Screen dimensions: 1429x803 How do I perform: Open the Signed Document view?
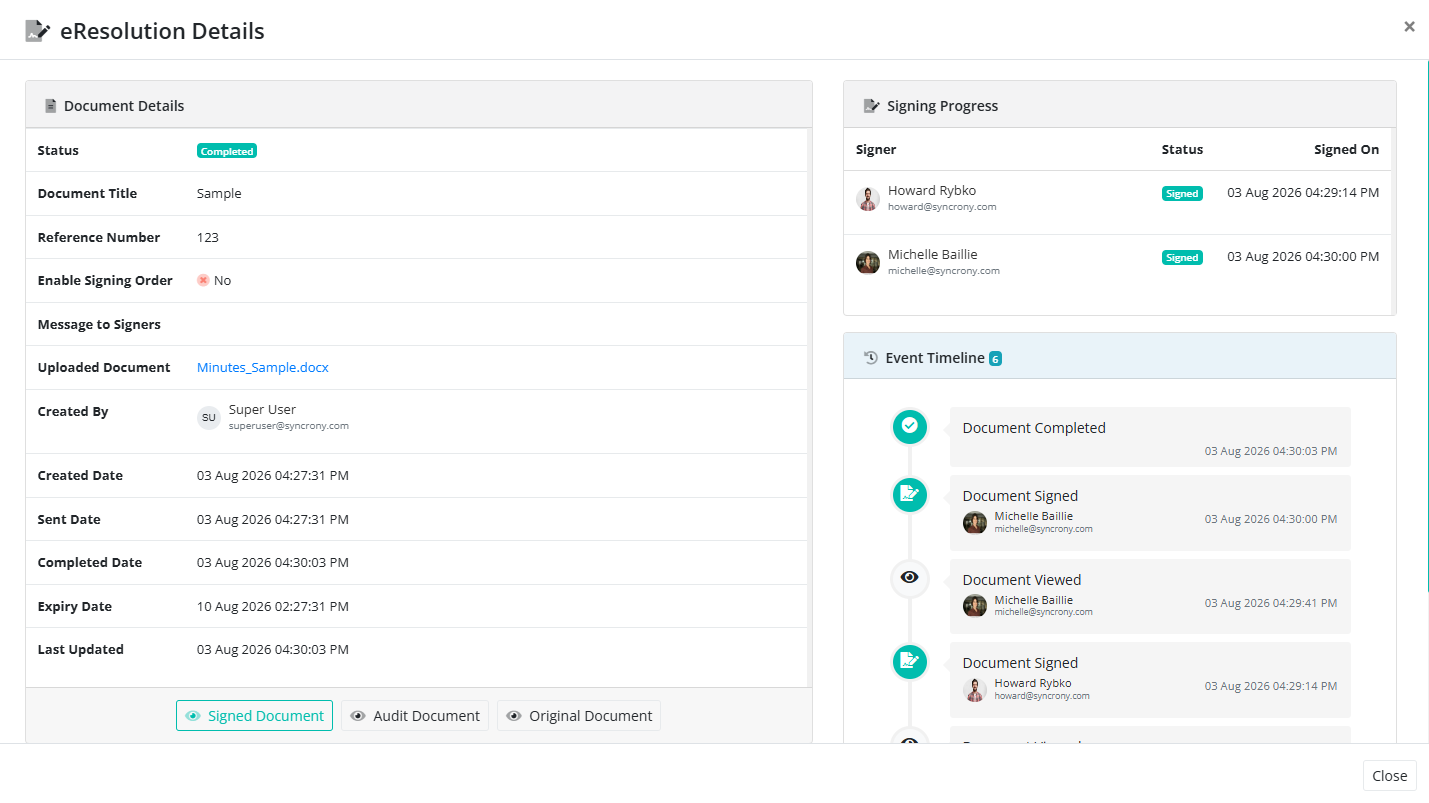point(254,716)
